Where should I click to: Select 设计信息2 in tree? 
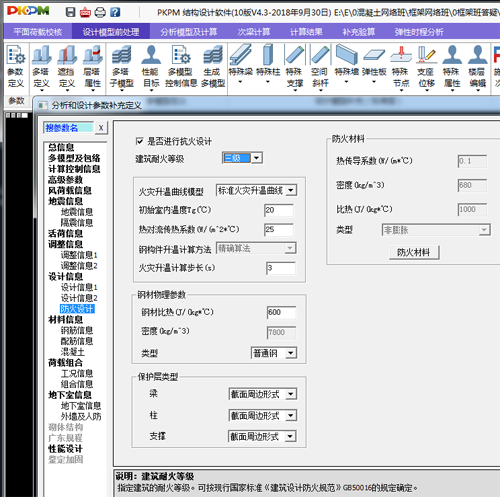click(79, 298)
